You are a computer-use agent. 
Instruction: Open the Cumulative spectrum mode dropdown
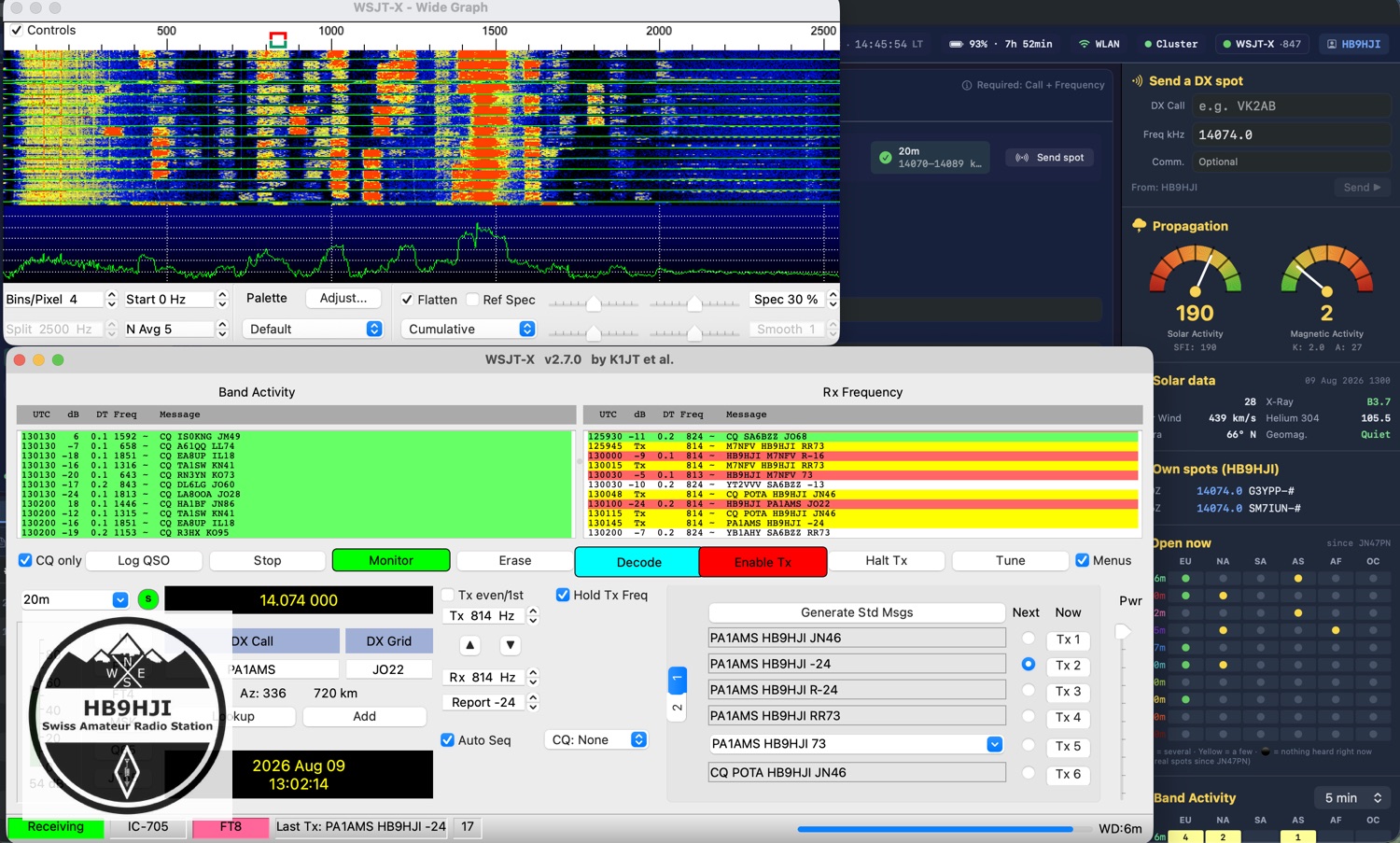click(x=469, y=329)
